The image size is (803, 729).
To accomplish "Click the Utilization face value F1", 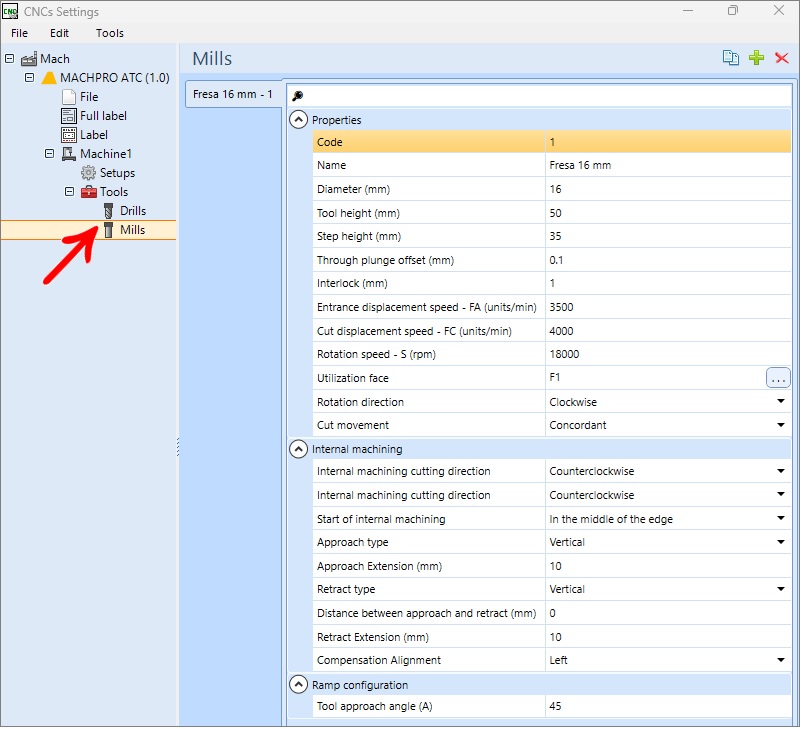I will [x=555, y=377].
